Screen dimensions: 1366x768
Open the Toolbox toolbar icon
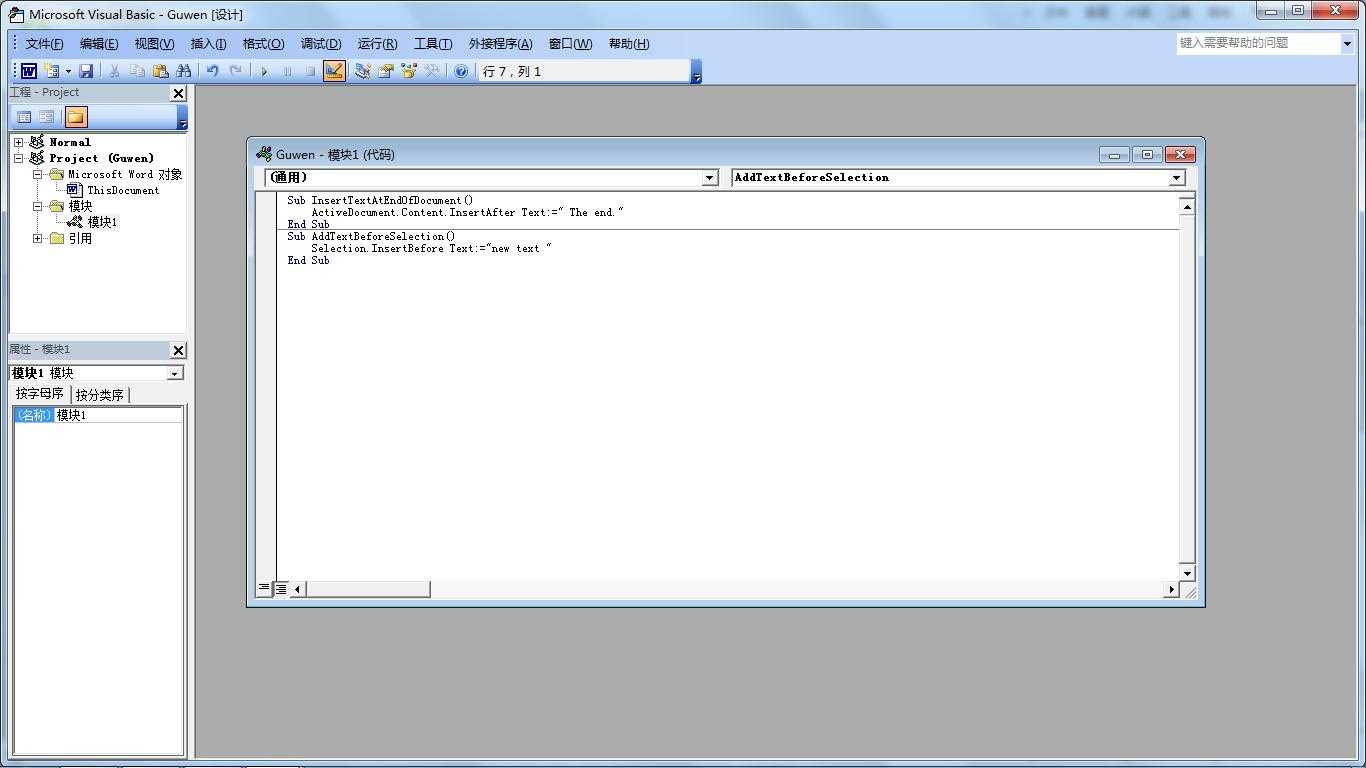coord(431,71)
